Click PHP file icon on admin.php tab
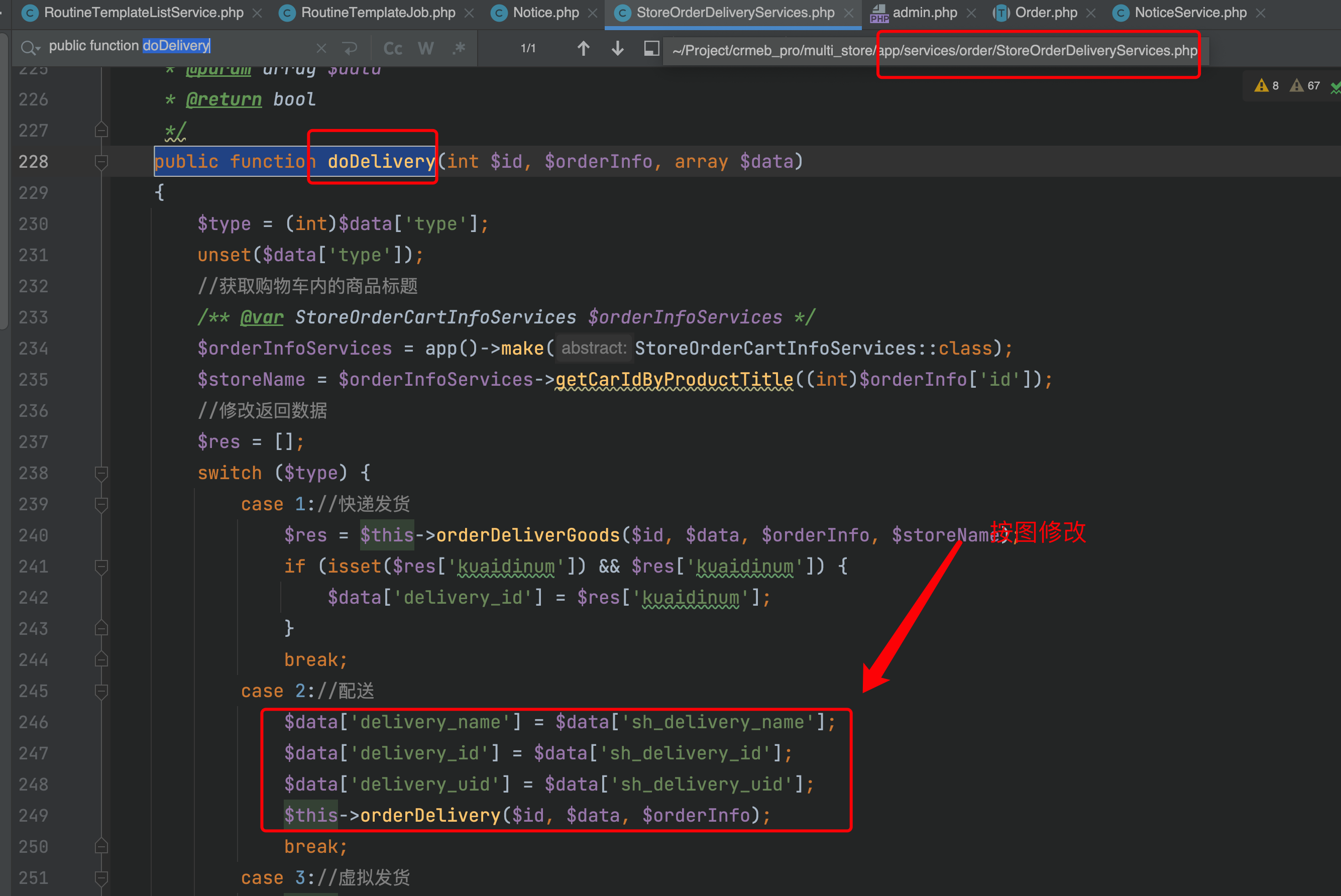This screenshot has width=1341, height=896. pos(879,14)
